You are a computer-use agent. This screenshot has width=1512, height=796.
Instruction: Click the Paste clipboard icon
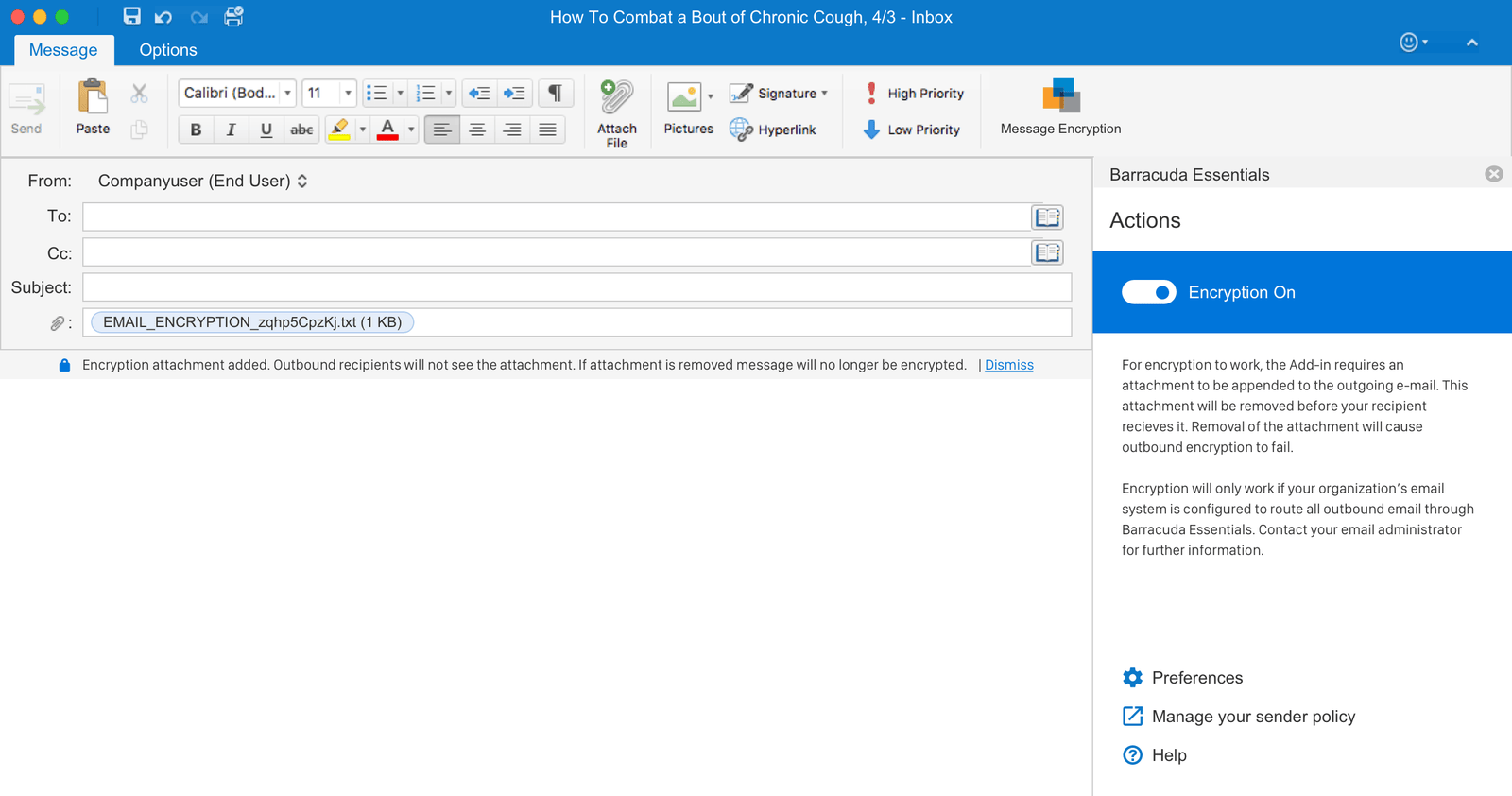click(93, 97)
